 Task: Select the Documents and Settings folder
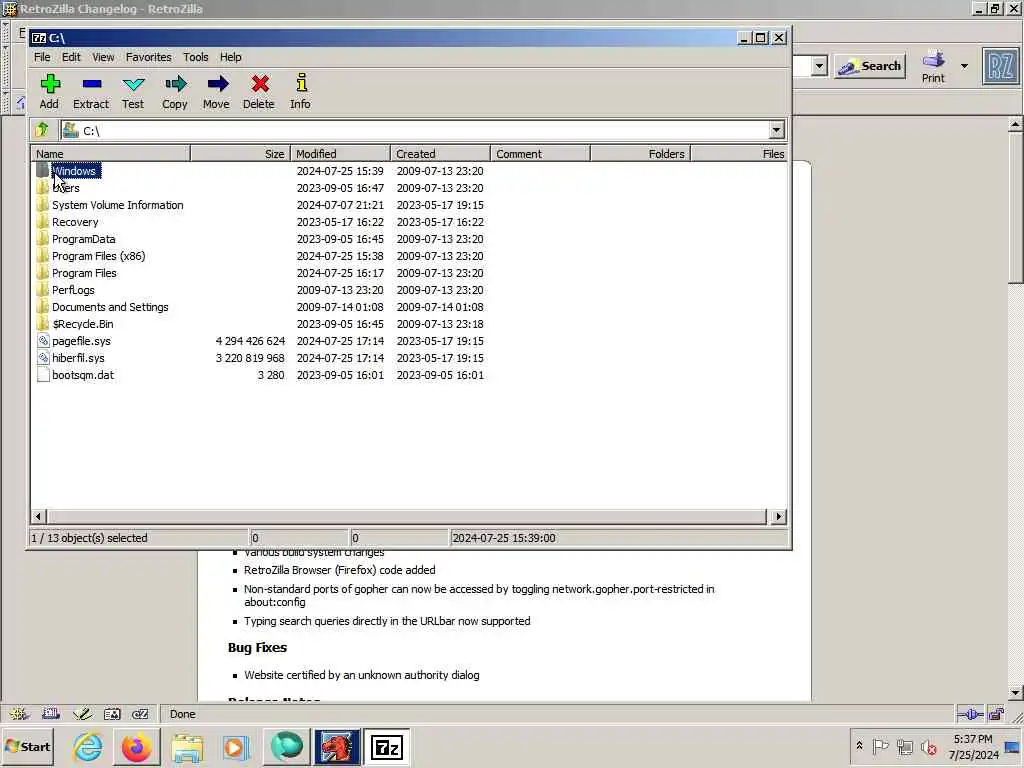pos(110,307)
